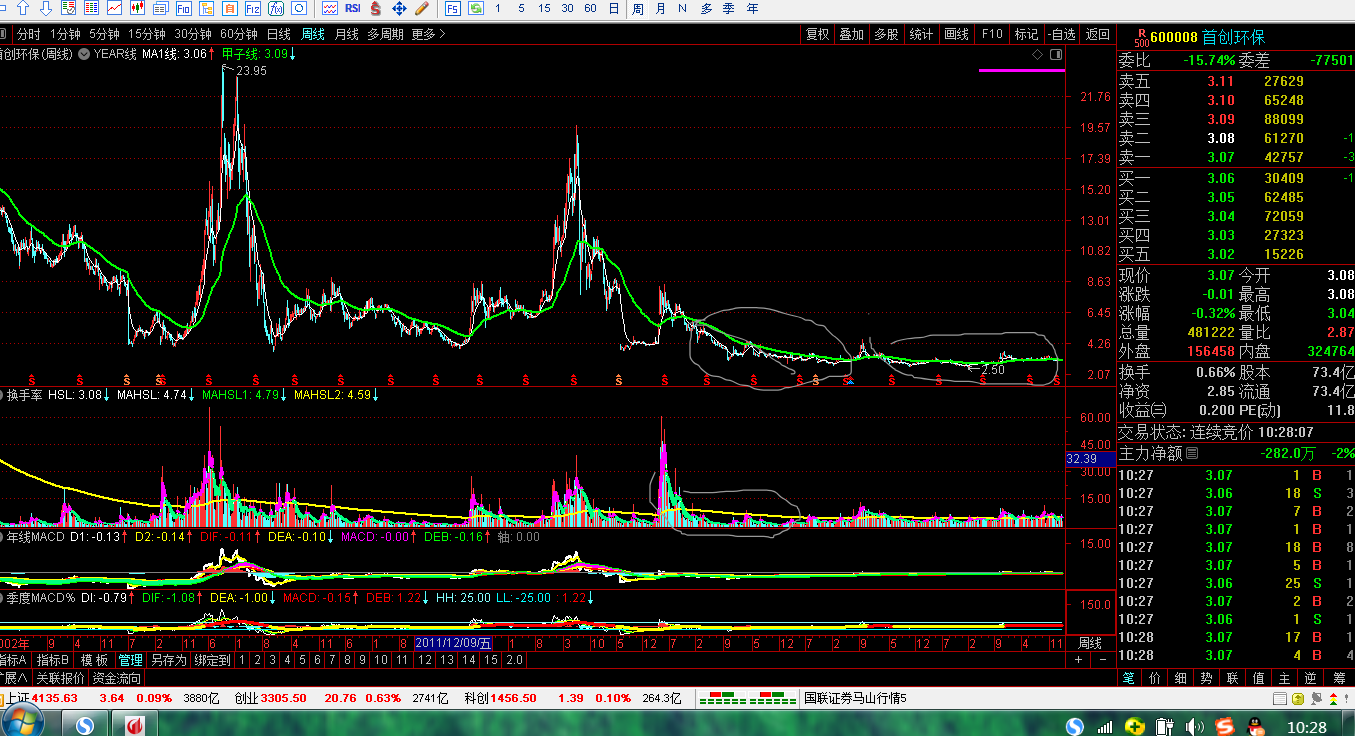Select the pencil drawing tool icon
Image resolution: width=1355 pixels, height=736 pixels.
[x=422, y=8]
